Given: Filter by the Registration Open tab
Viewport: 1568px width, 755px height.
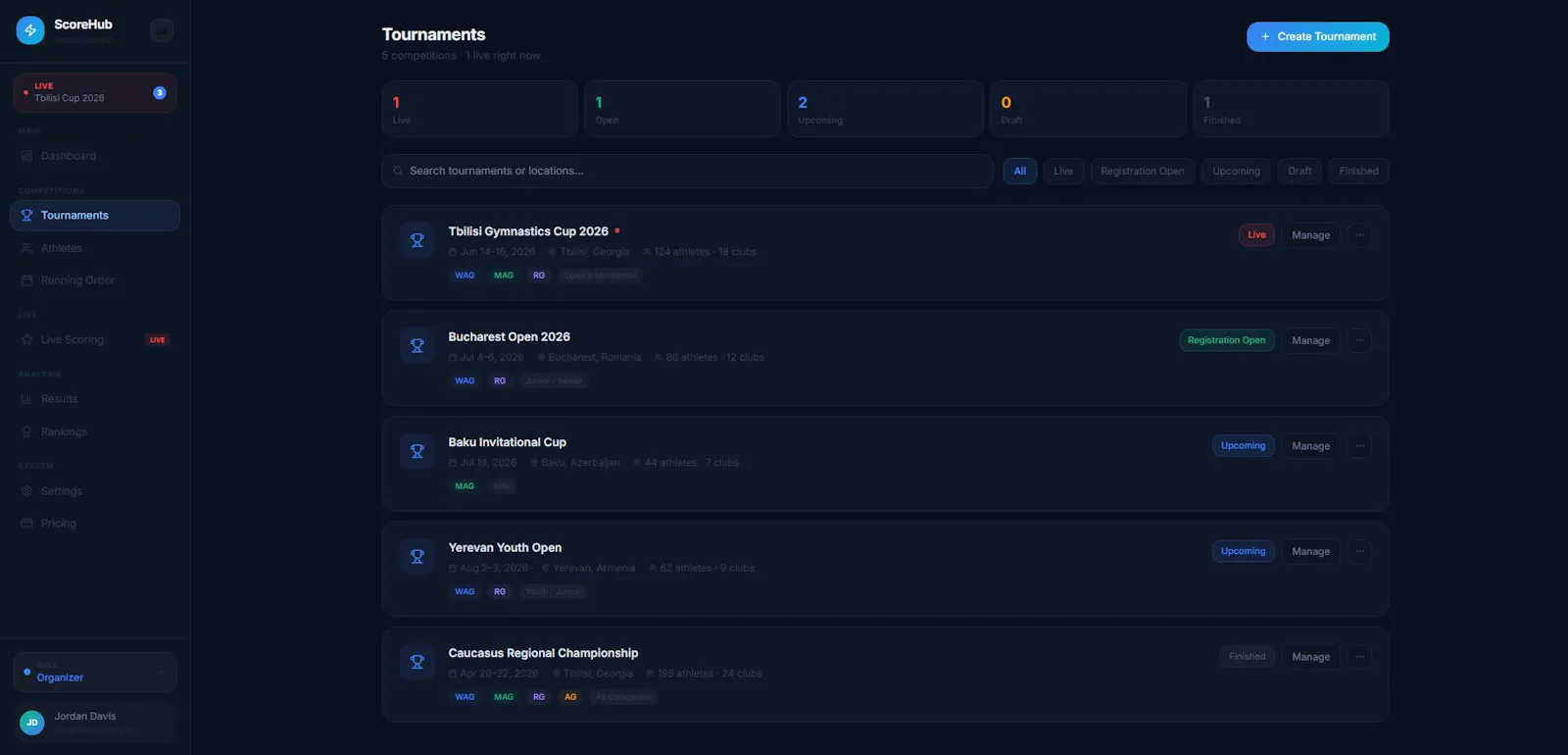Looking at the screenshot, I should pyautogui.click(x=1142, y=171).
